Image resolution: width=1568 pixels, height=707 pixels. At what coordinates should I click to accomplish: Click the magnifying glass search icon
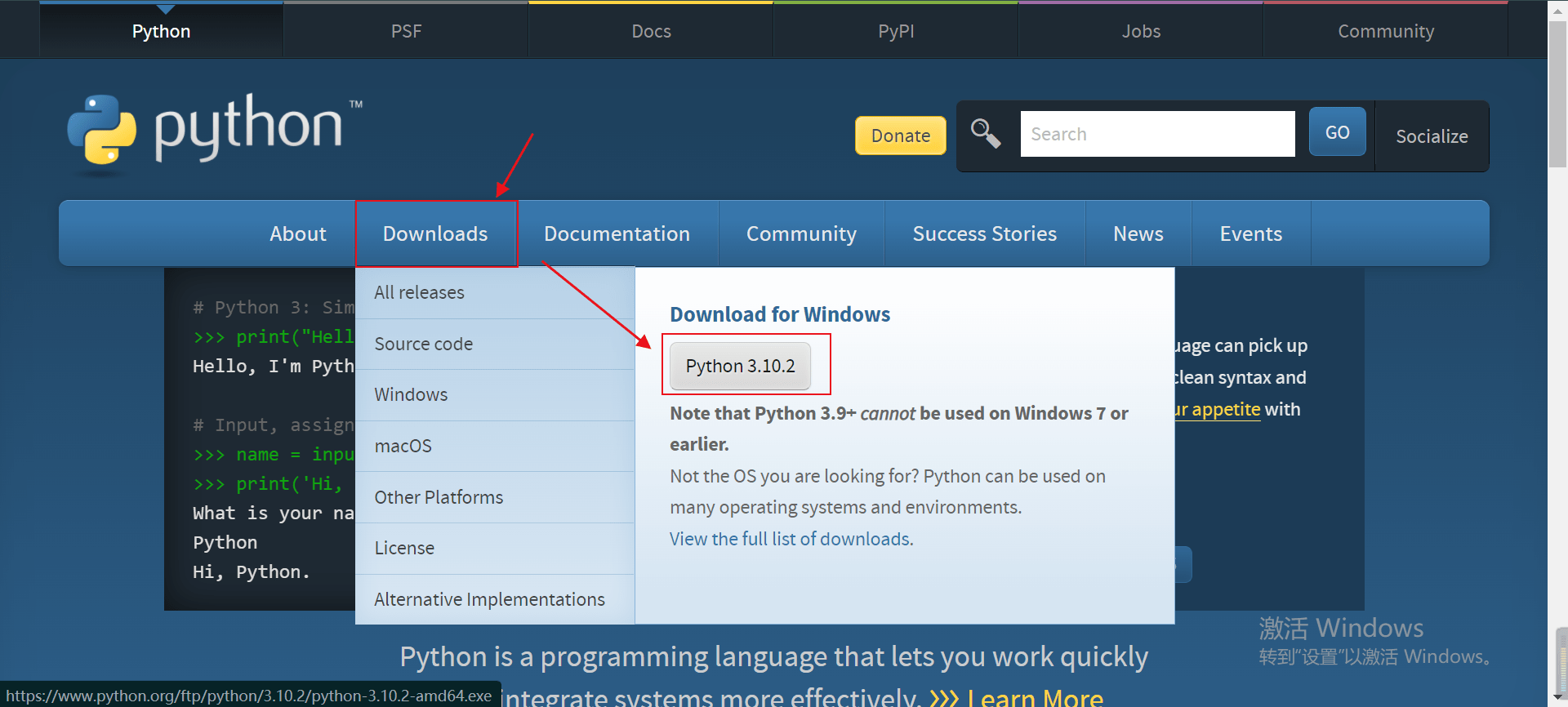pos(986,134)
